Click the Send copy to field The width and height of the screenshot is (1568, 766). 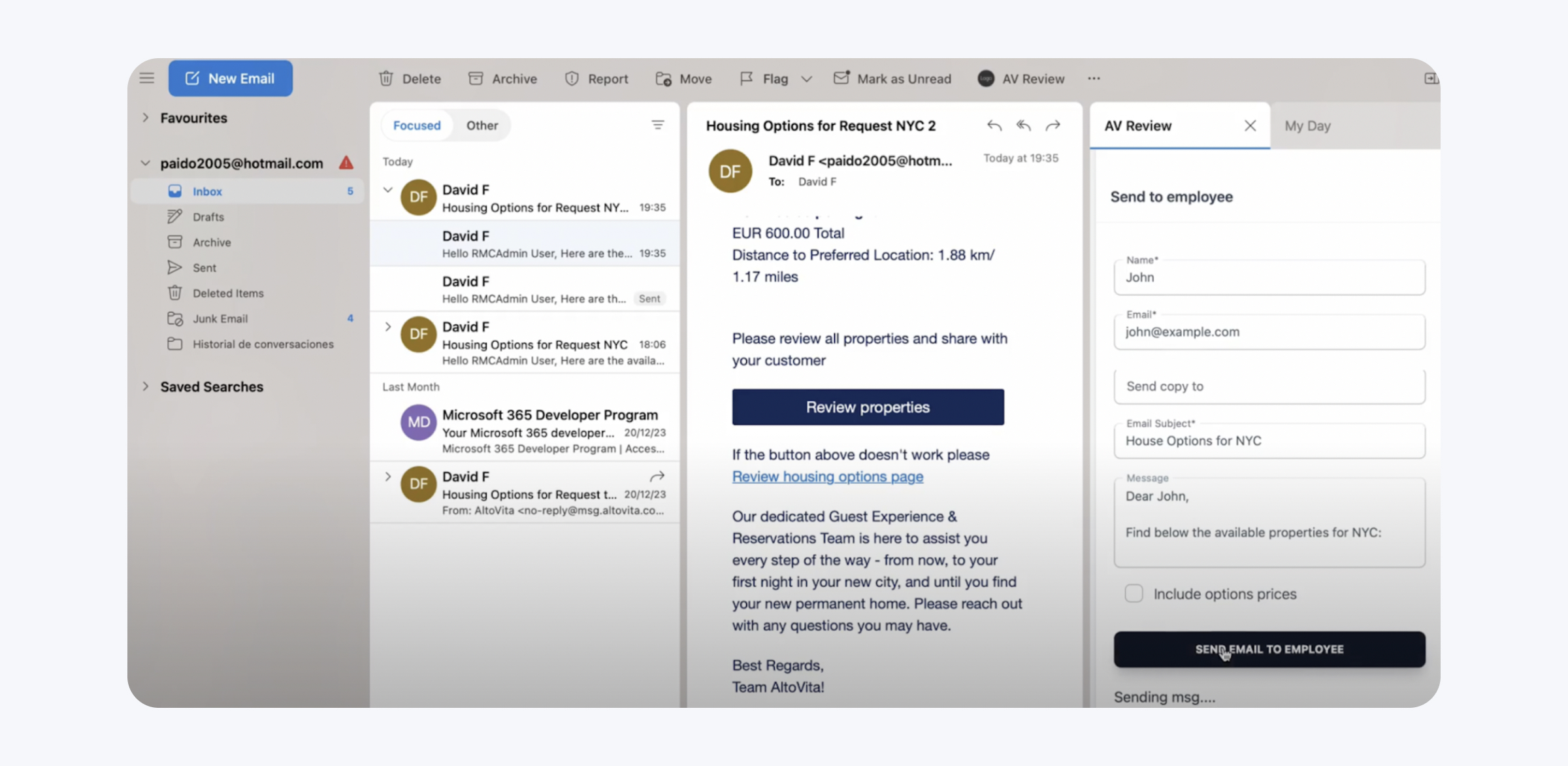(x=1269, y=386)
